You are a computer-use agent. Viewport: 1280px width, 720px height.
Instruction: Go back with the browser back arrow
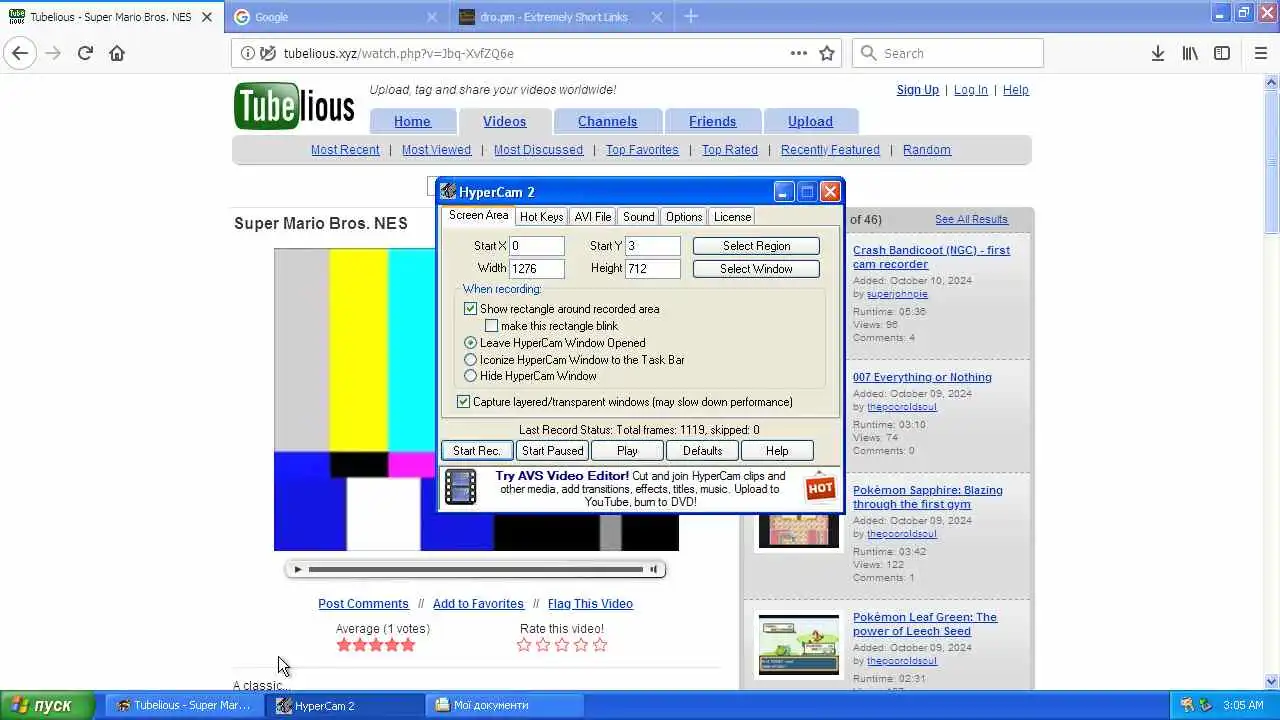20,53
